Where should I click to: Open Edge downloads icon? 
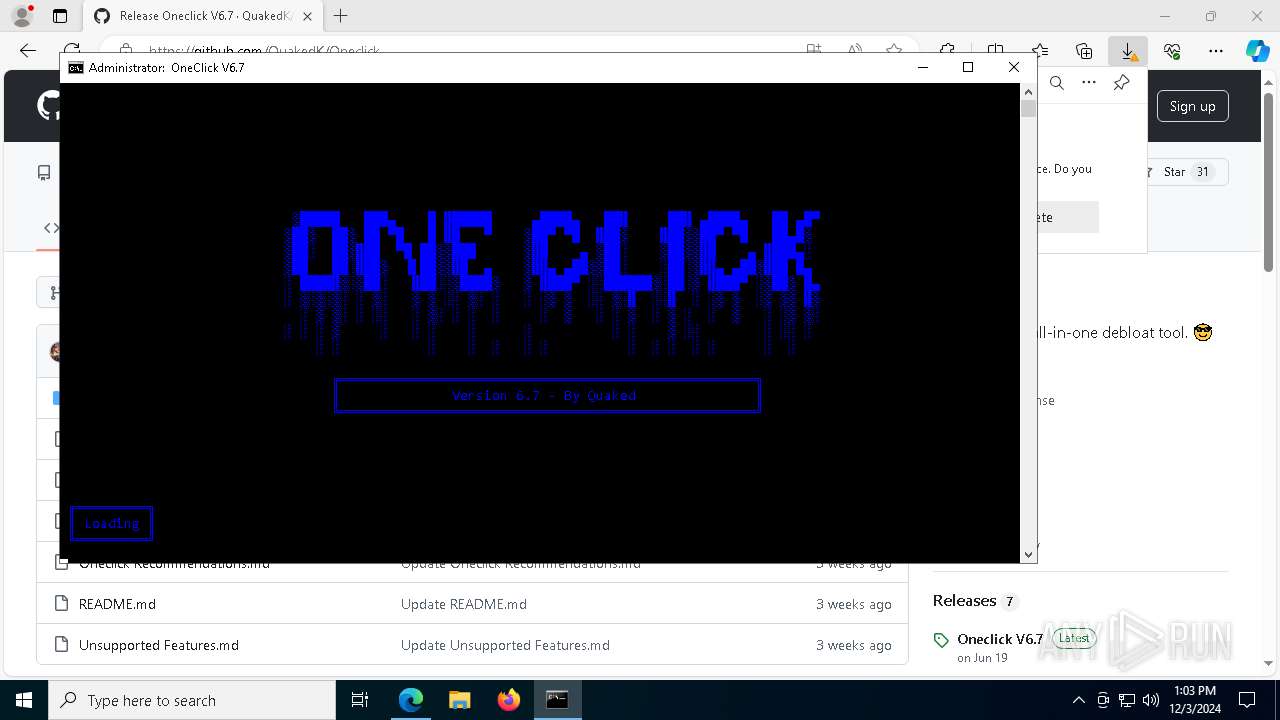(x=1128, y=51)
